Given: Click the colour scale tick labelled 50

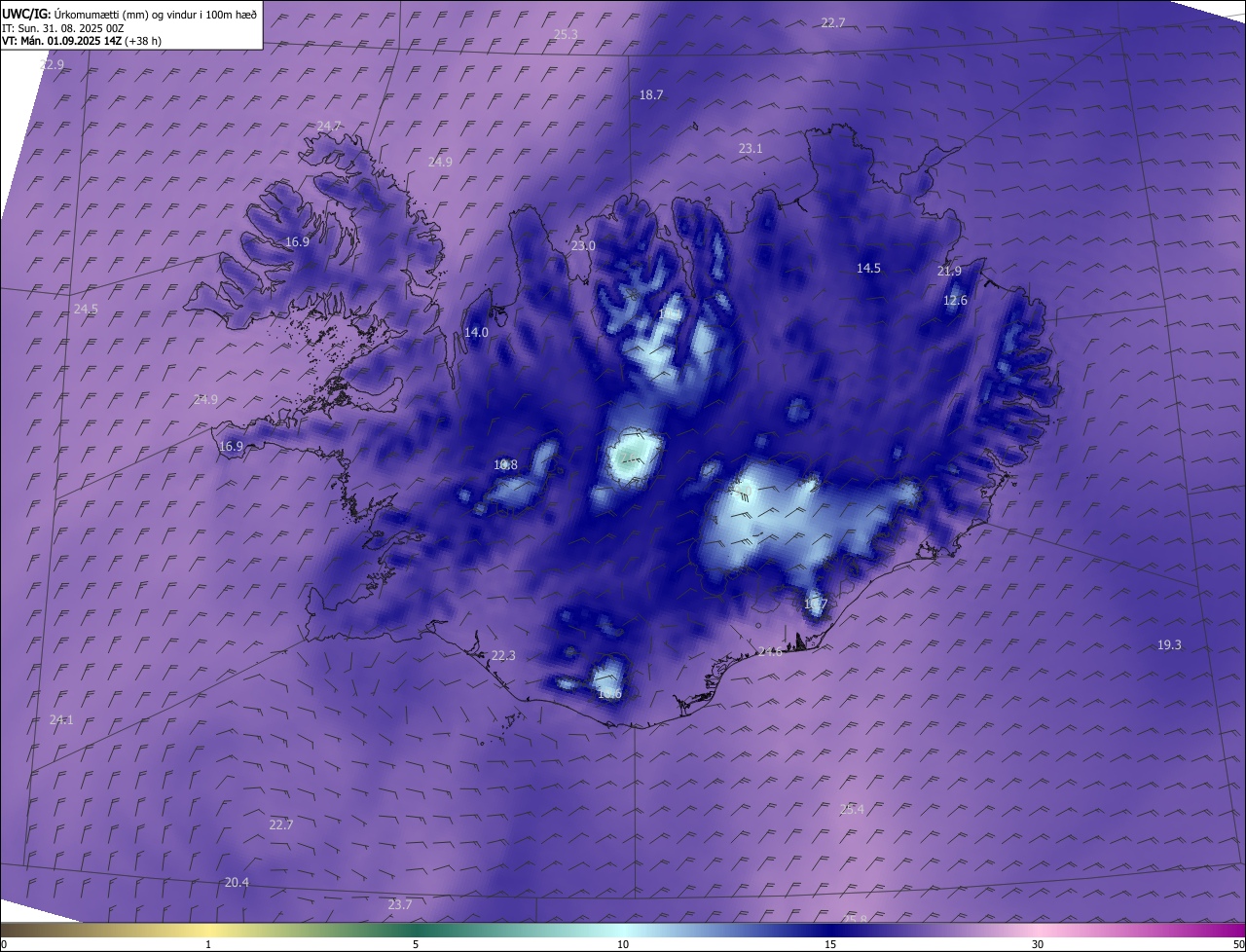Looking at the screenshot, I should 1239,944.
